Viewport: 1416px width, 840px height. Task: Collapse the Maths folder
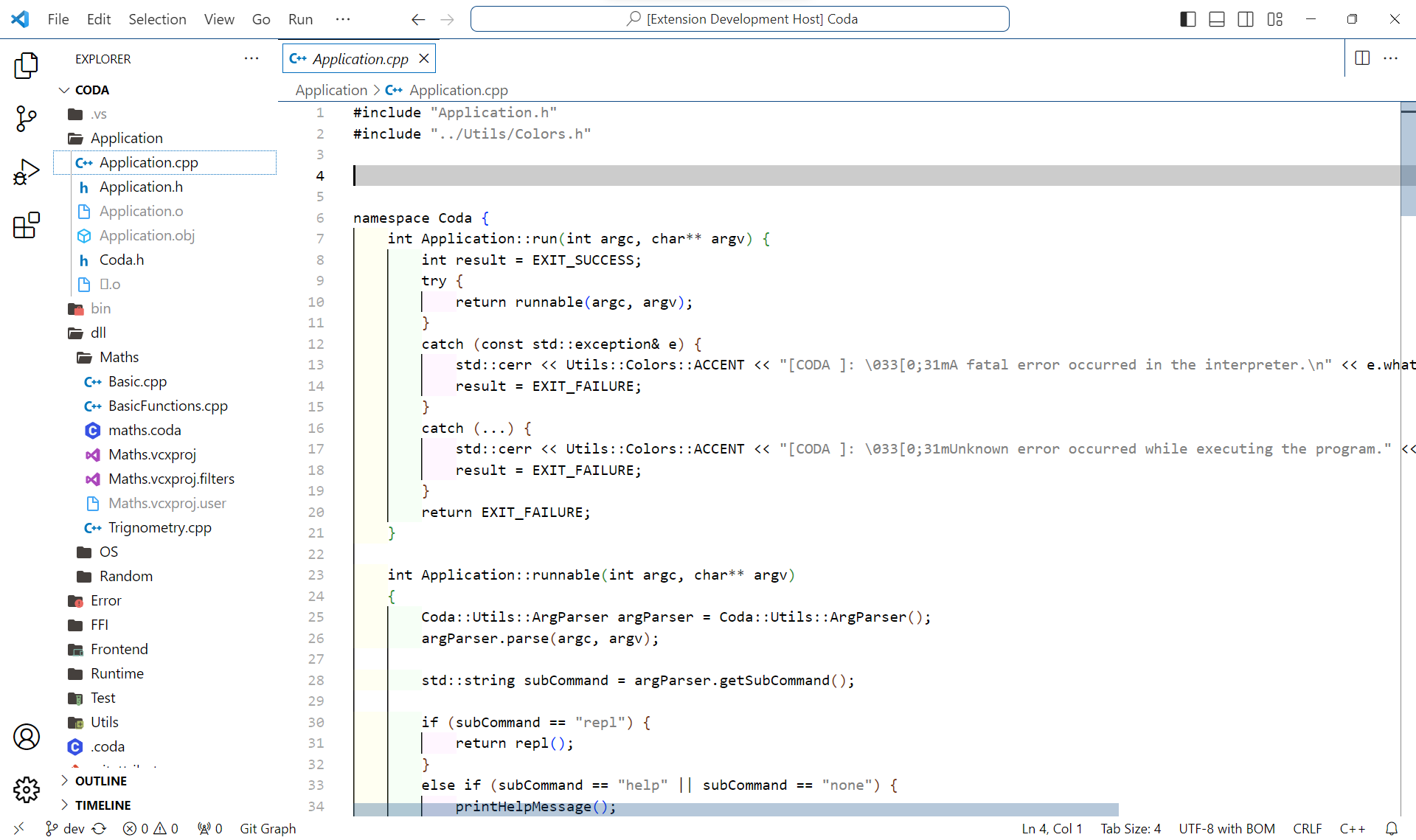click(167, 358)
